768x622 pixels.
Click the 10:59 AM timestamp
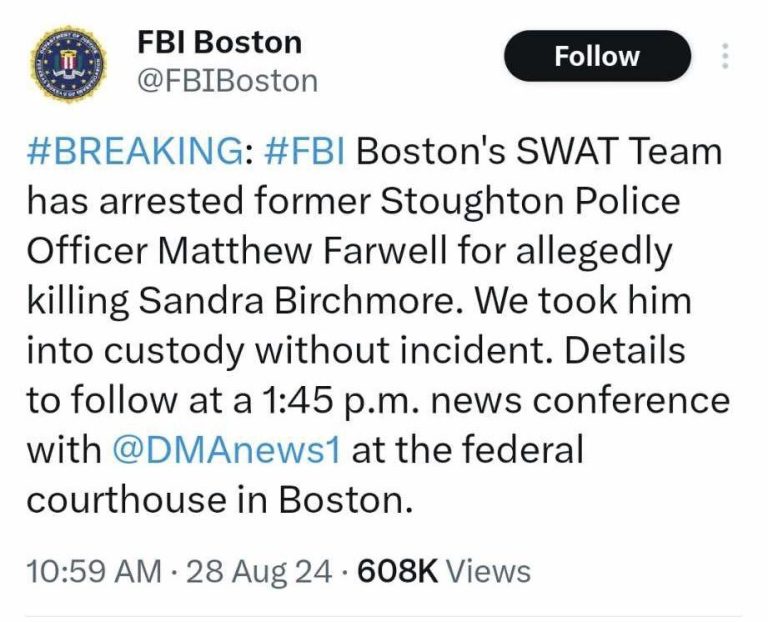[x=94, y=571]
